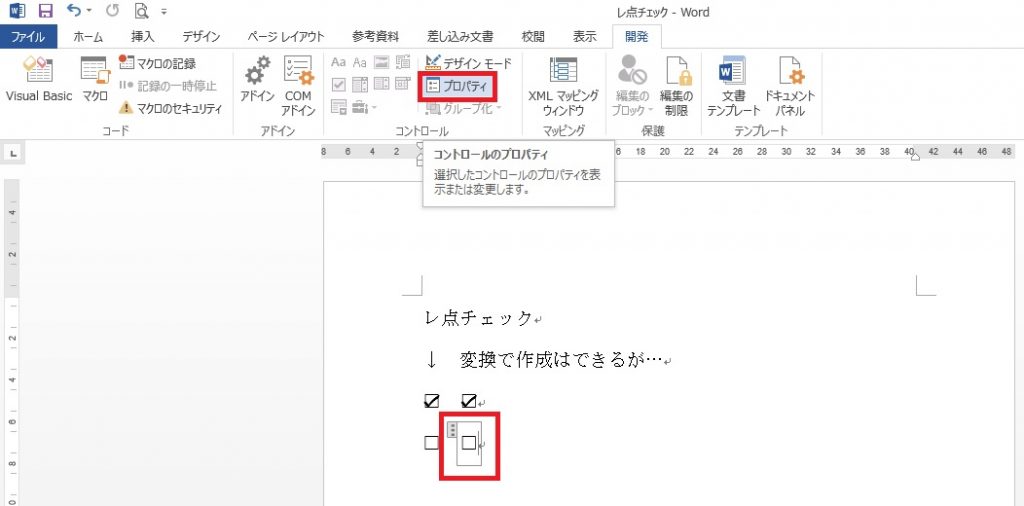Expand the Customize Quick Access Toolbar dropdown
Viewport: 1024px width, 506px height.
click(164, 12)
